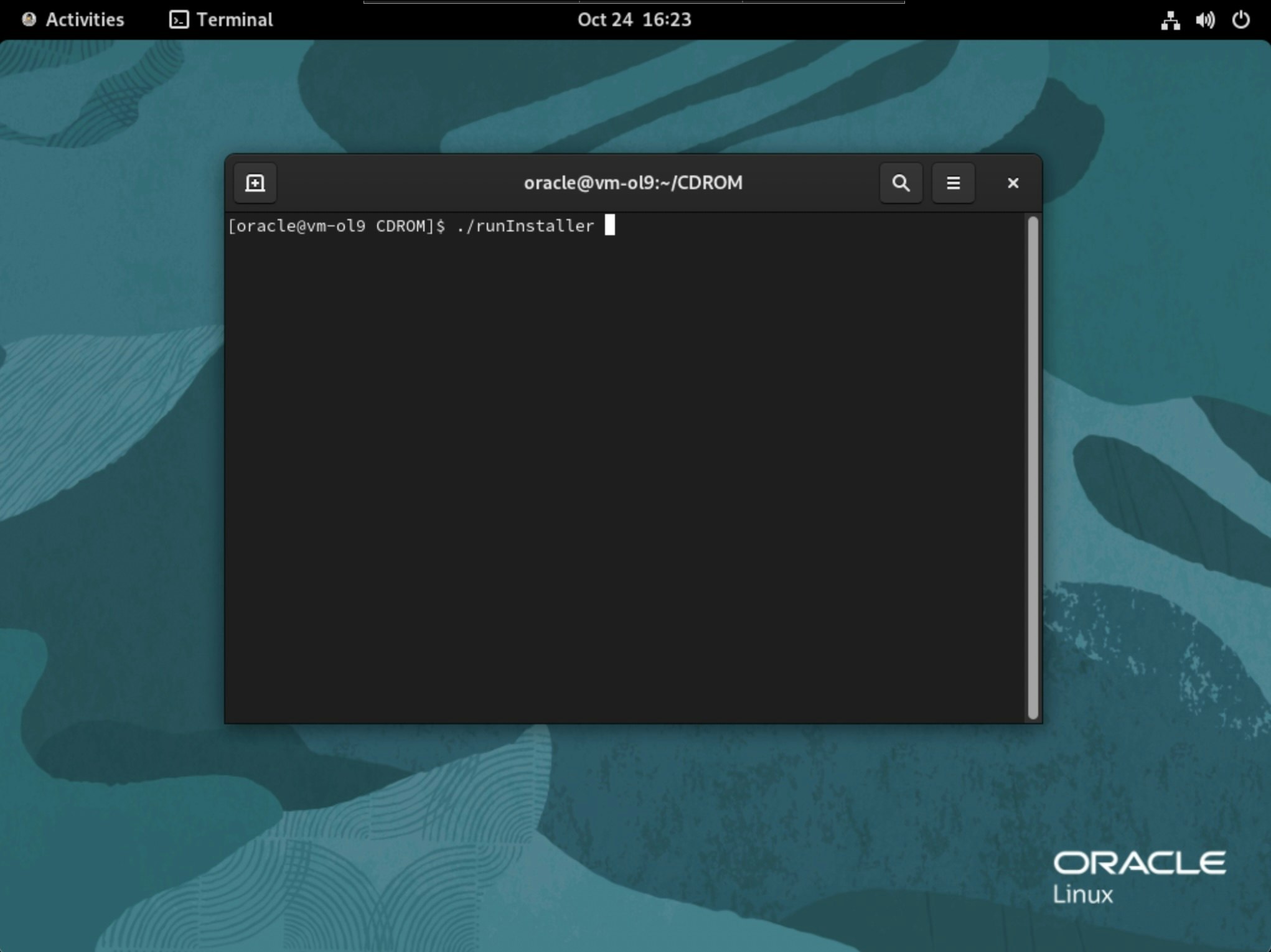The height and width of the screenshot is (952, 1271).
Task: Click the empty terminal output area
Action: (x=622, y=473)
